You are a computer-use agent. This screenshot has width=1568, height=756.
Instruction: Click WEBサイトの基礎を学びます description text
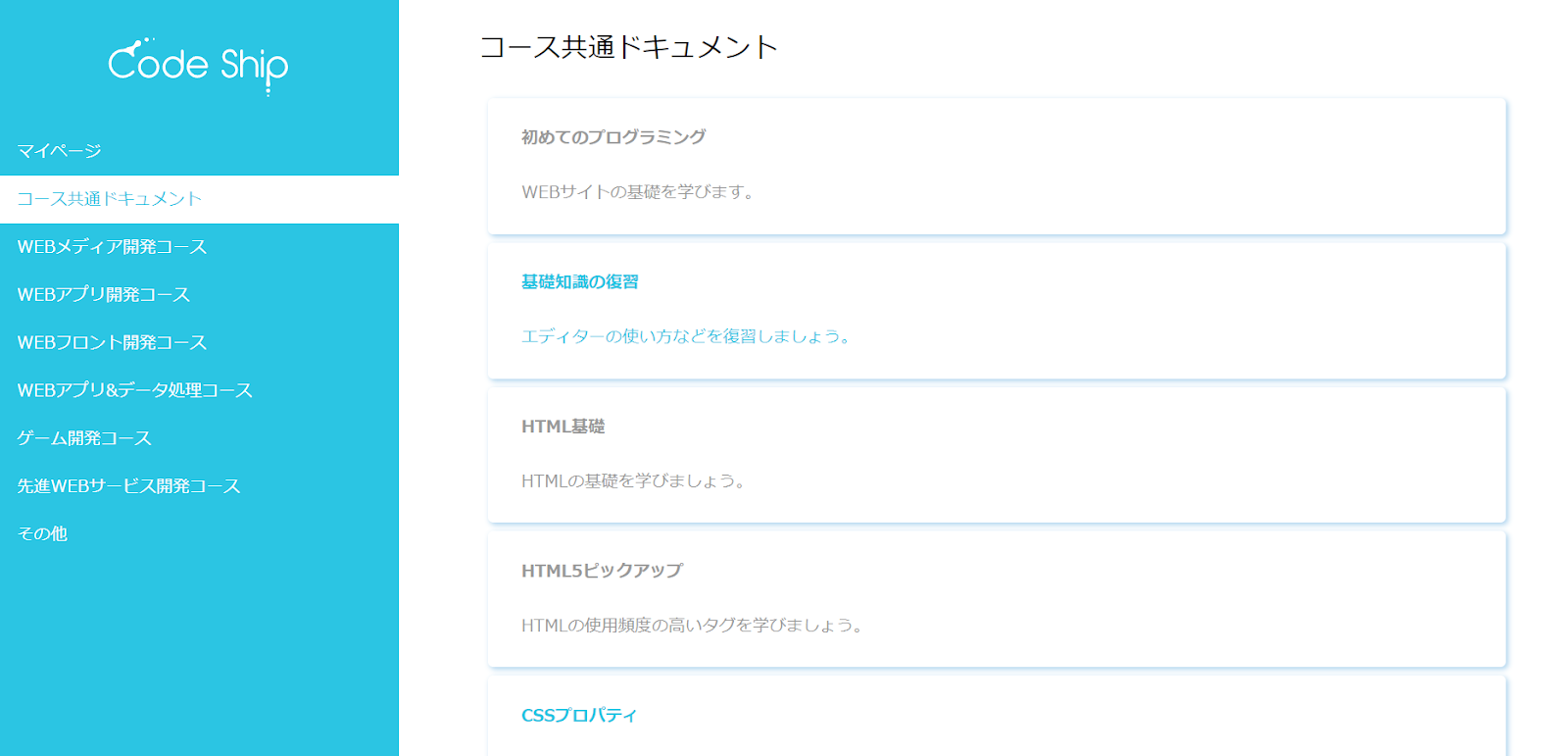(x=638, y=192)
